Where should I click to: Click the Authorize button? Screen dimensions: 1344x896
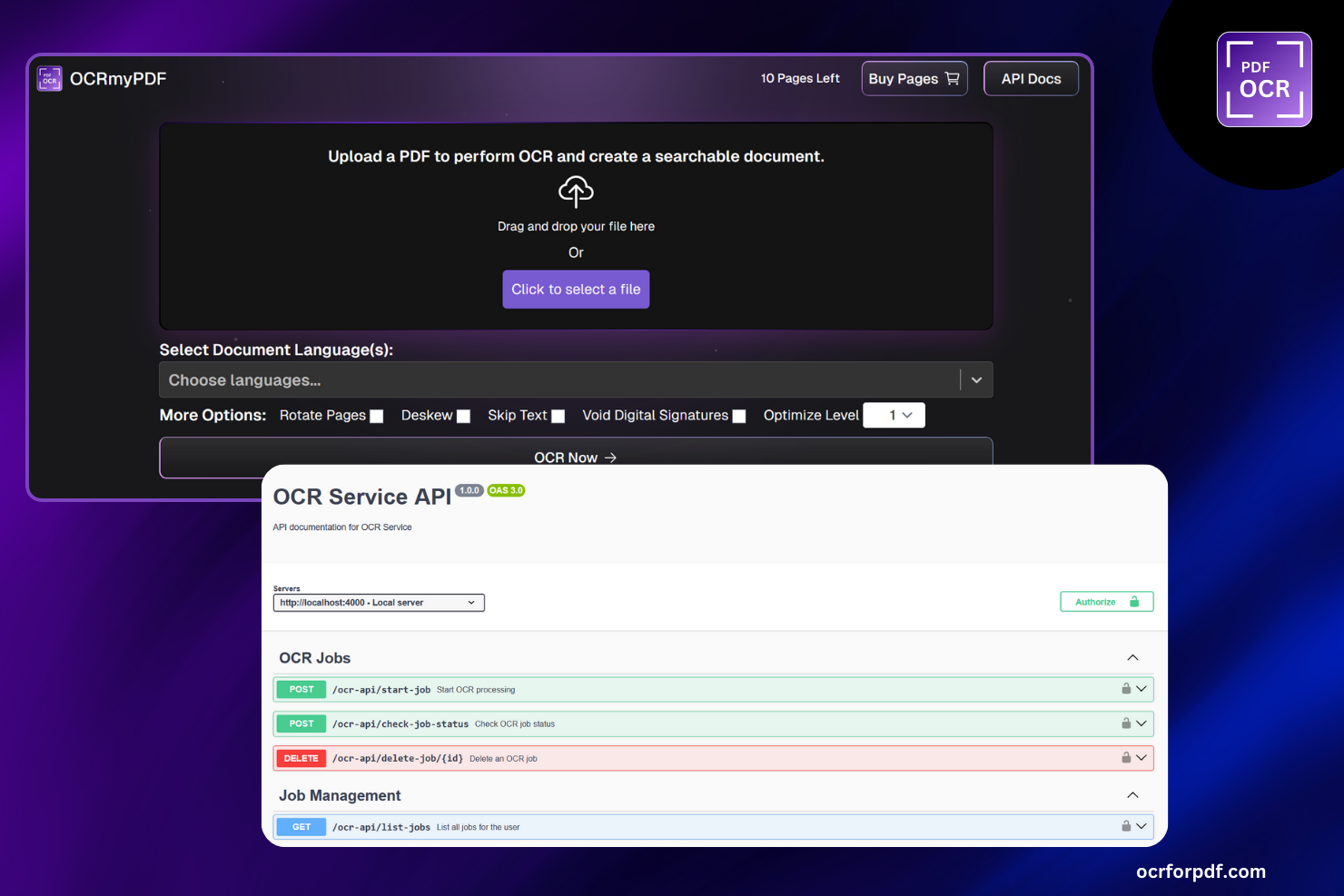coord(1107,602)
